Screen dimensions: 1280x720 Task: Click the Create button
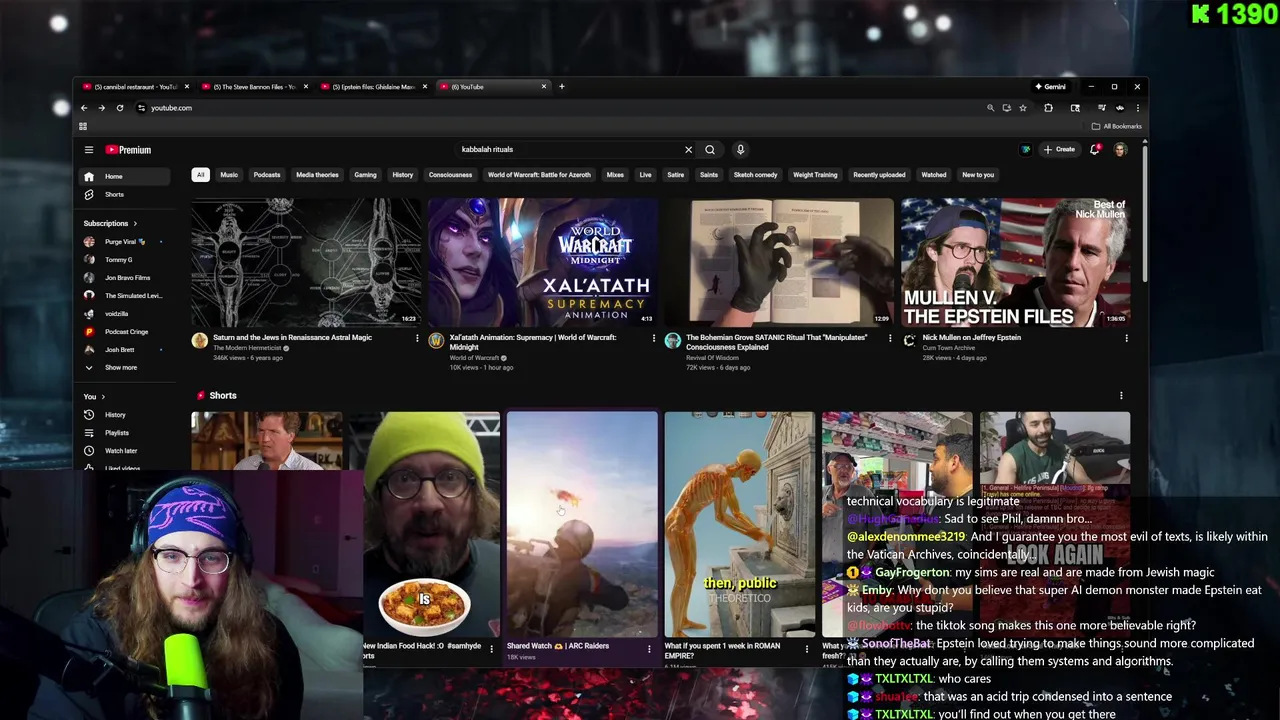(1059, 150)
